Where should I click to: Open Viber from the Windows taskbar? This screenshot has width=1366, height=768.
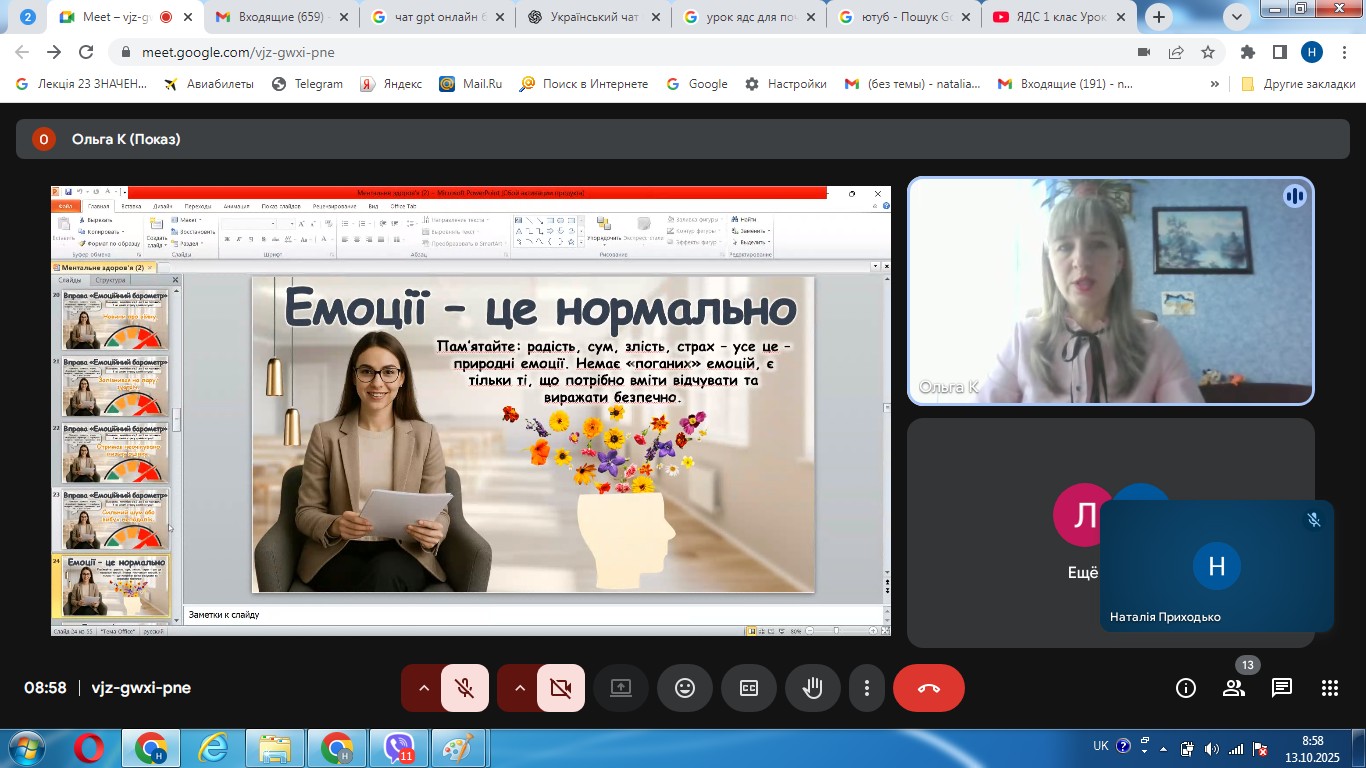click(x=399, y=748)
